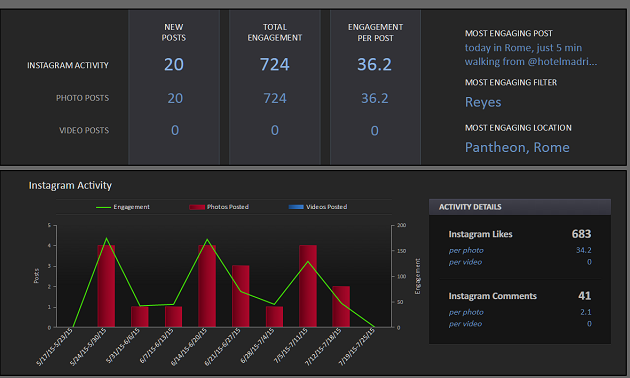Screen dimensions: 630x378
Task: Select the Instagram Activity engagement per post 36.2
Action: (374, 64)
